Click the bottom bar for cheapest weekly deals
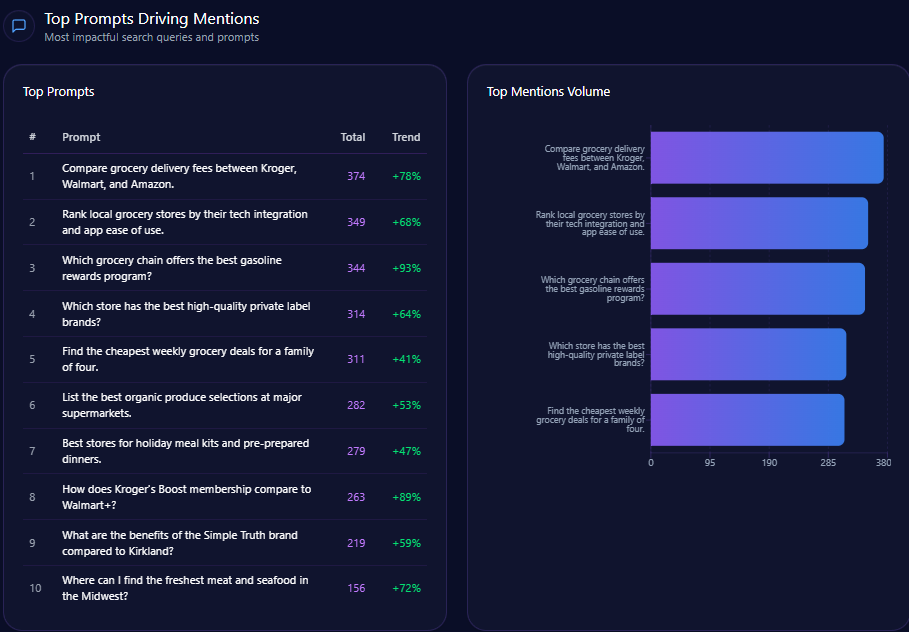This screenshot has width=909, height=632. (x=747, y=420)
